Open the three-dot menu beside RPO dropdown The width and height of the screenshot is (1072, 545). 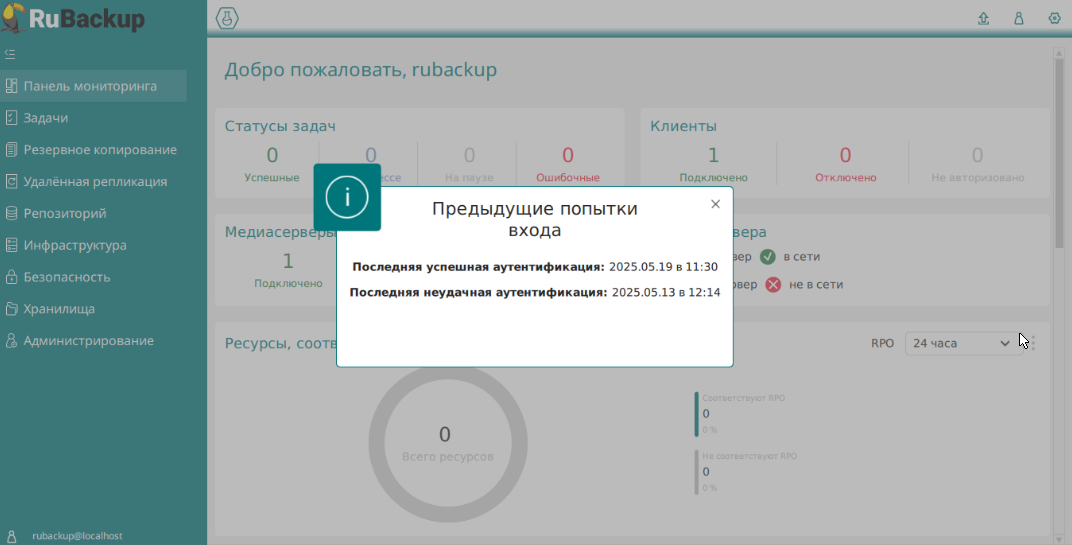(1032, 343)
